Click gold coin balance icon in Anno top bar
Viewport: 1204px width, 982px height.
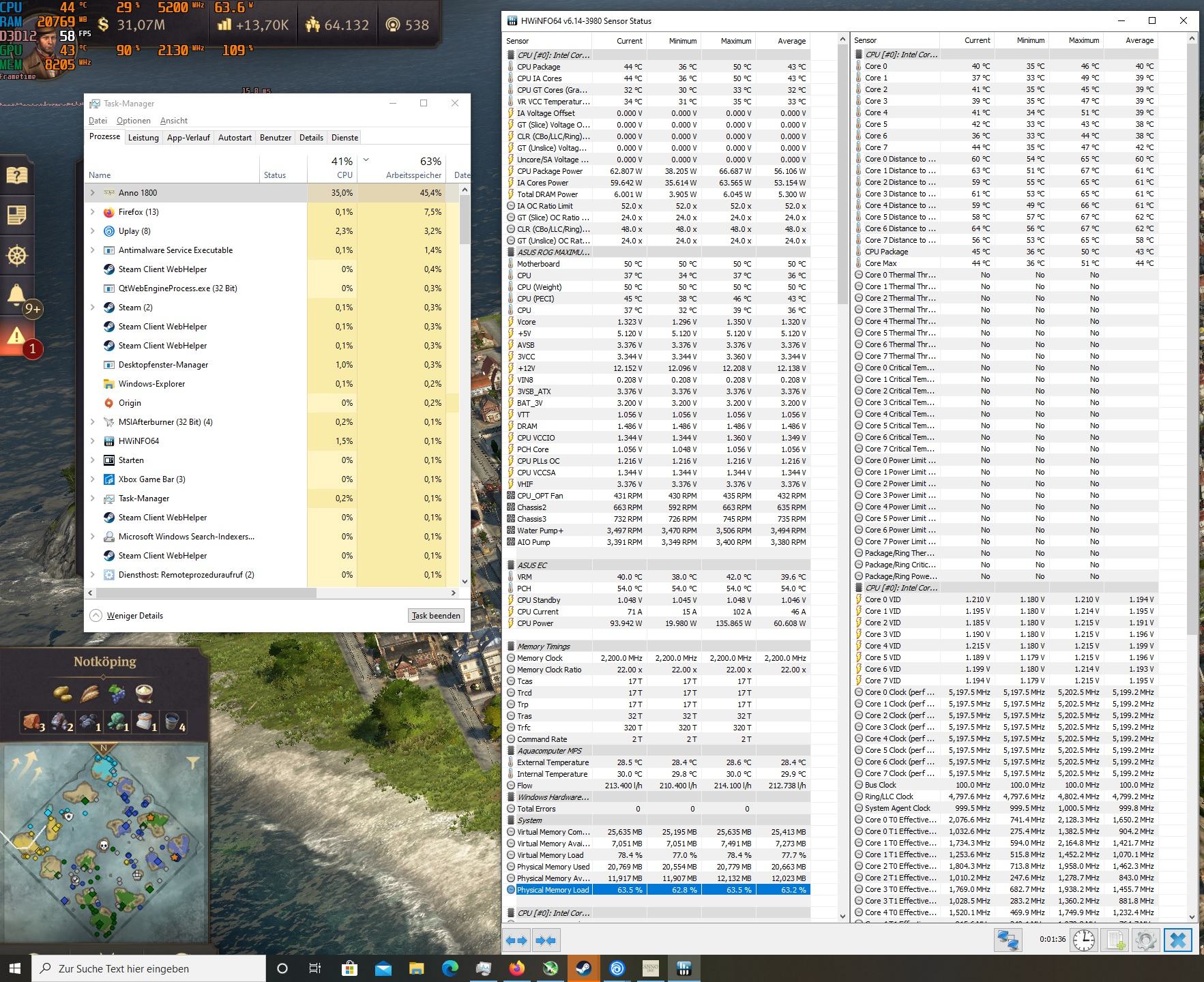(103, 25)
